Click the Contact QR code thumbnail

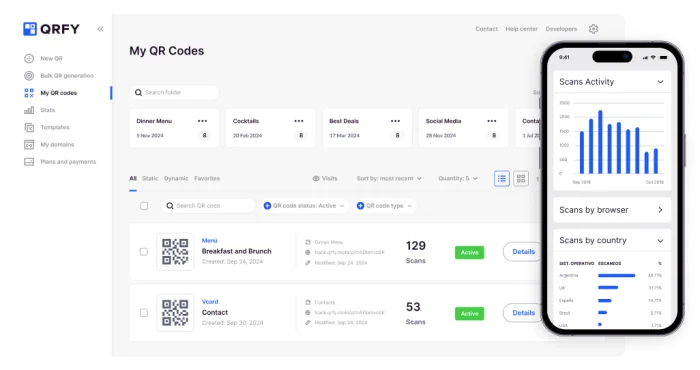point(175,313)
